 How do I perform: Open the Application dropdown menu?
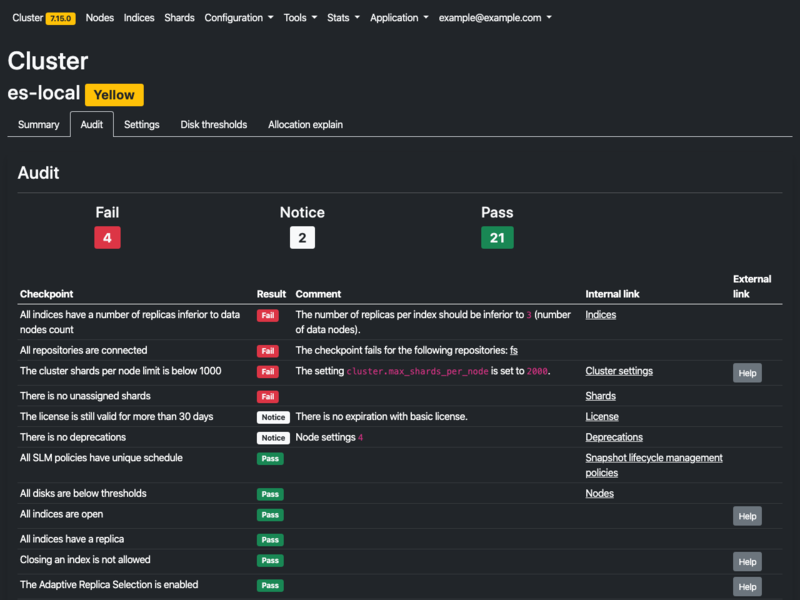click(399, 18)
